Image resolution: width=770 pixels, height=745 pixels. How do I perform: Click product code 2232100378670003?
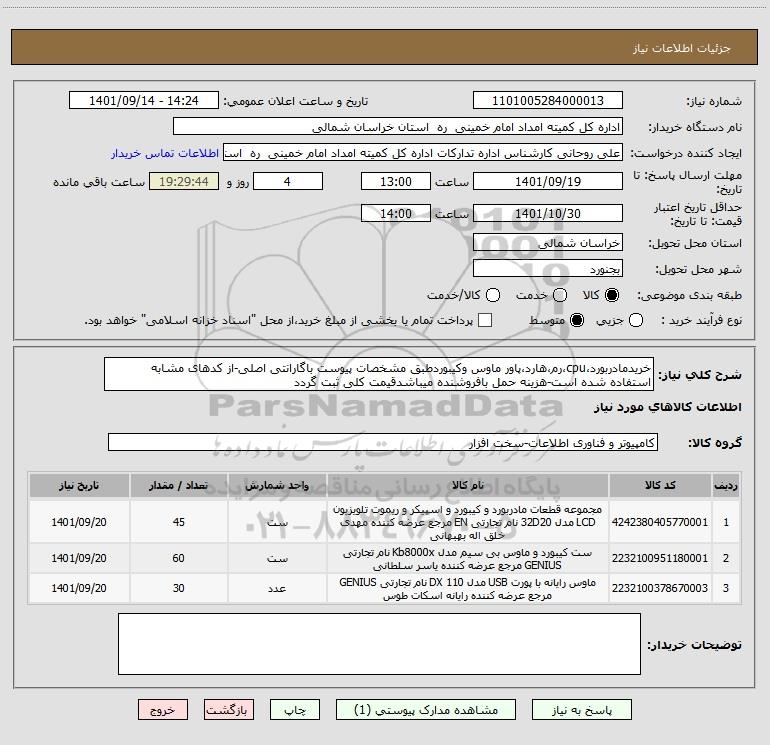tap(660, 588)
